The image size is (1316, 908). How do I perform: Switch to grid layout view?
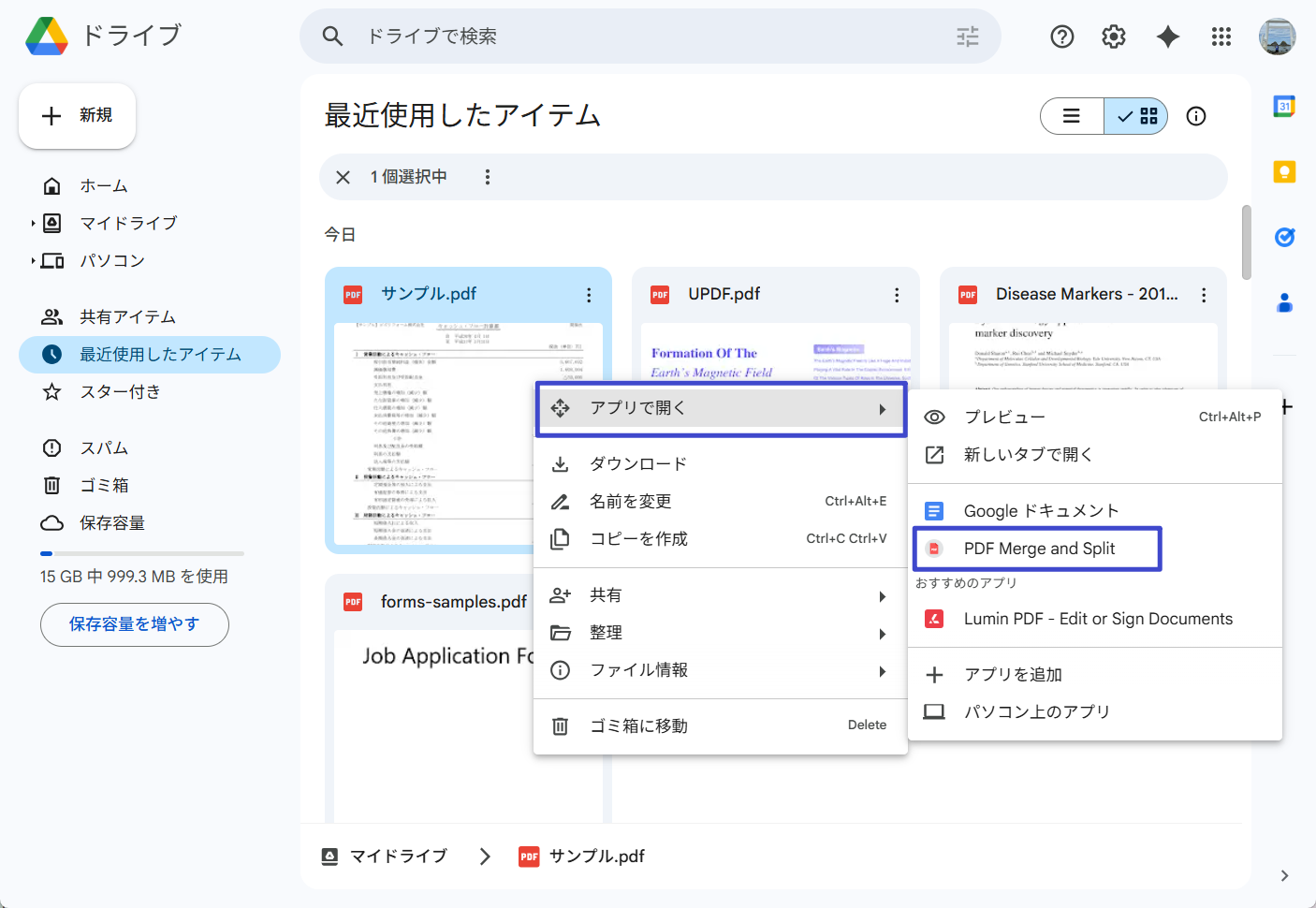(1136, 116)
